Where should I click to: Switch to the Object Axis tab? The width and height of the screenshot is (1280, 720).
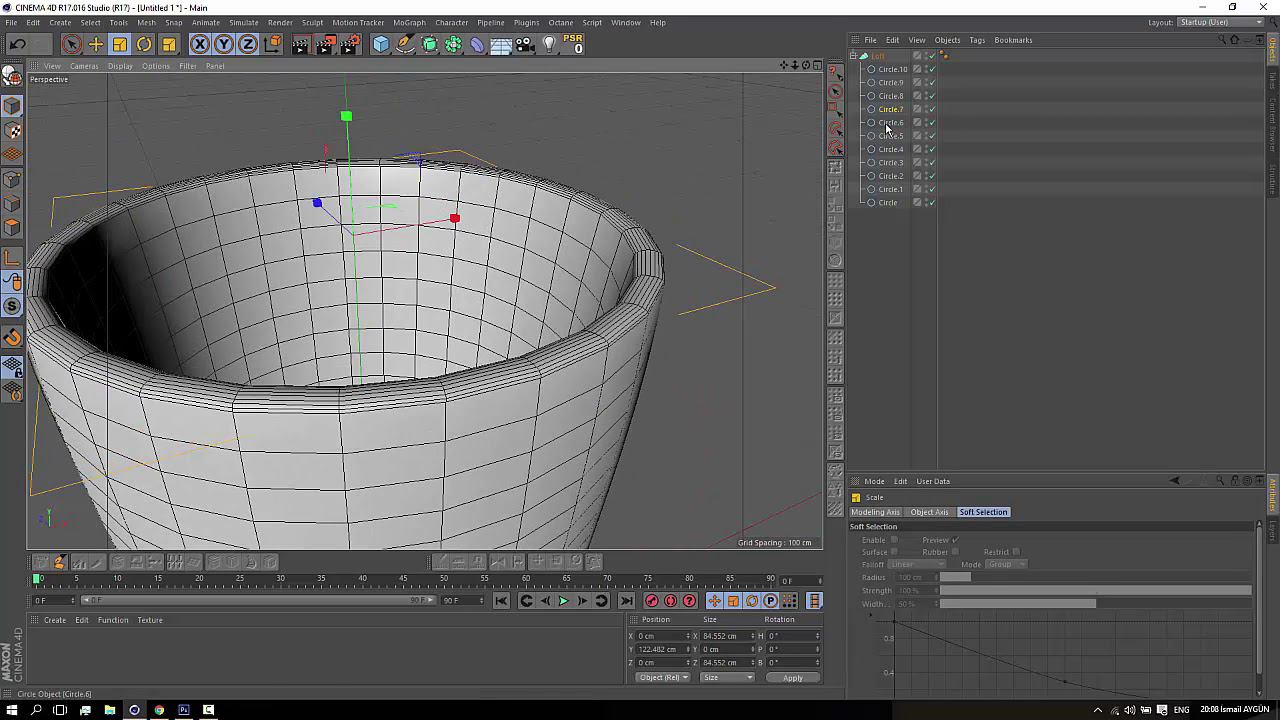(x=929, y=512)
